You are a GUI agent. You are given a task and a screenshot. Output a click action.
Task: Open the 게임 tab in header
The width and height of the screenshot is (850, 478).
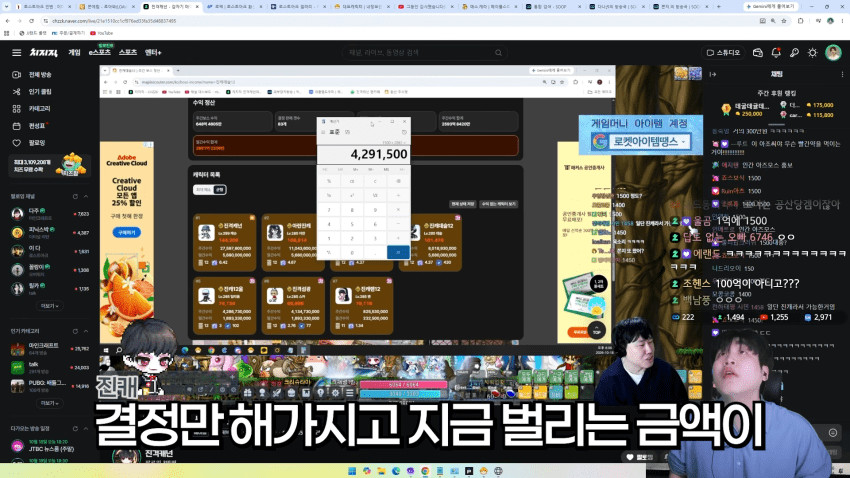(74, 53)
